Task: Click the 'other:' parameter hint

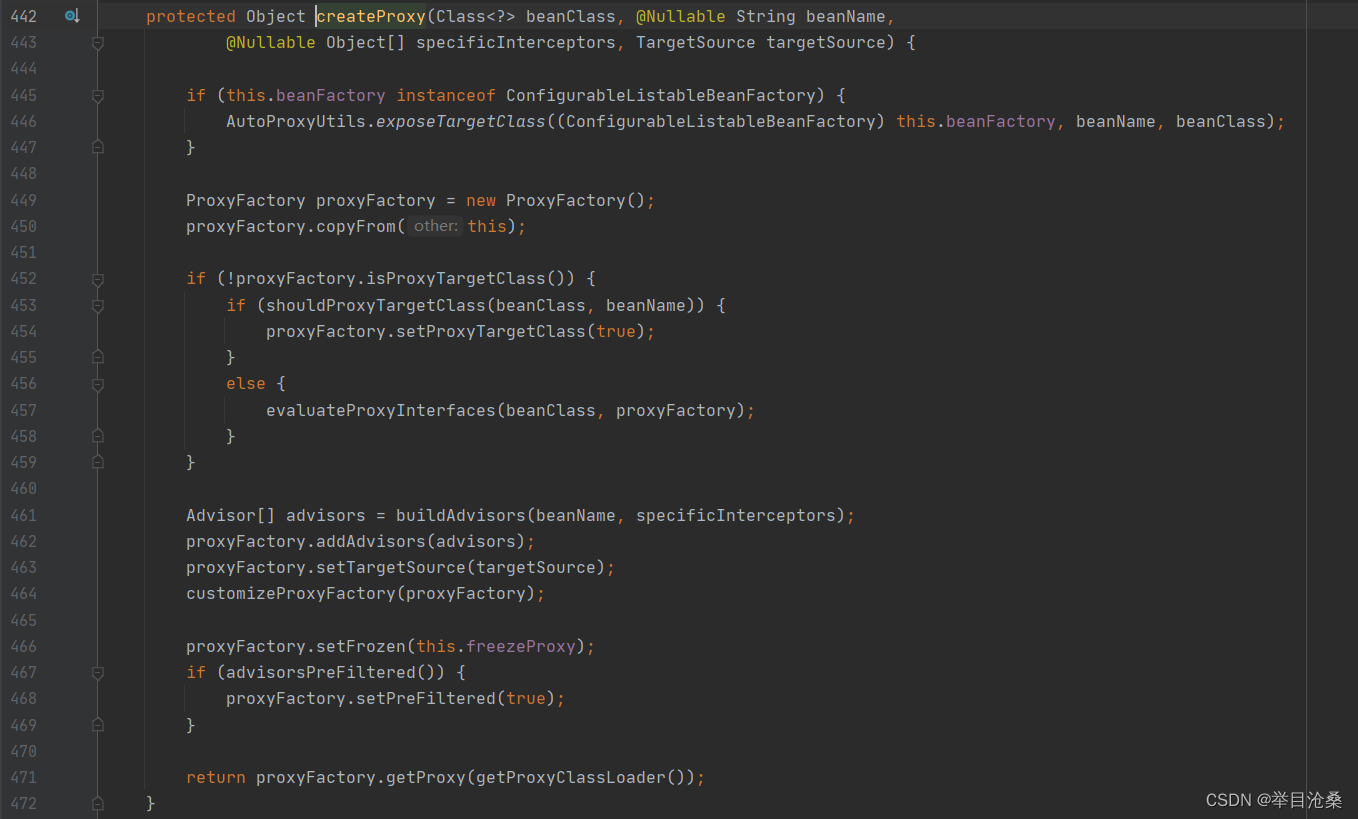Action: [x=436, y=226]
